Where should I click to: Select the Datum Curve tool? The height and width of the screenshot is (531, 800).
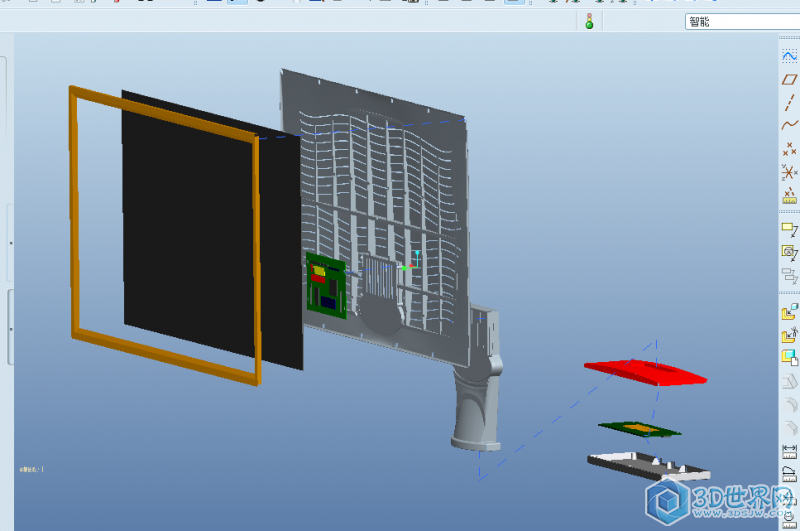(789, 124)
